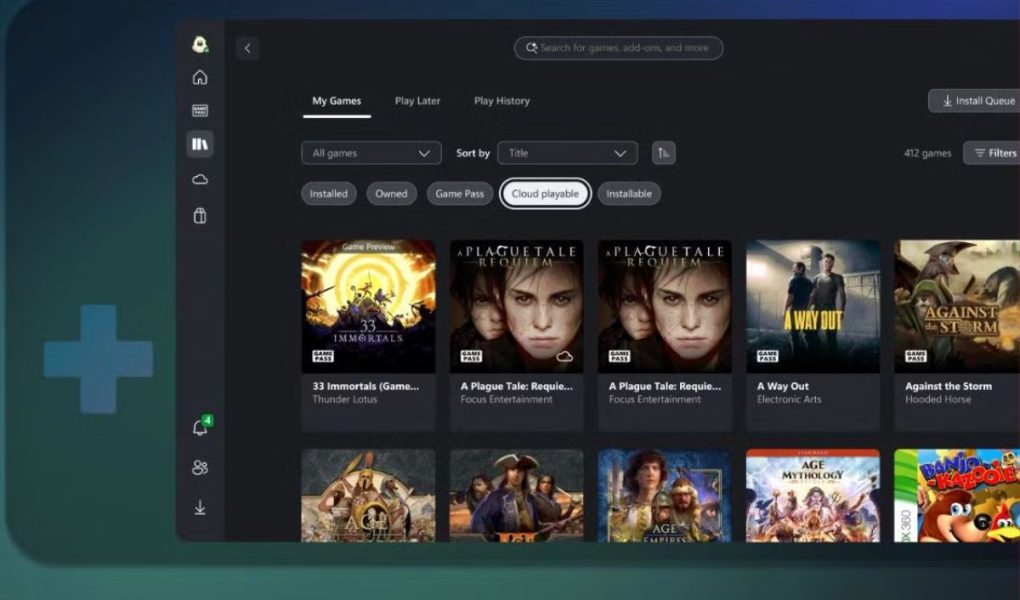Viewport: 1020px width, 600px height.
Task: Open the Game Pass sidebar icon
Action: tap(200, 111)
